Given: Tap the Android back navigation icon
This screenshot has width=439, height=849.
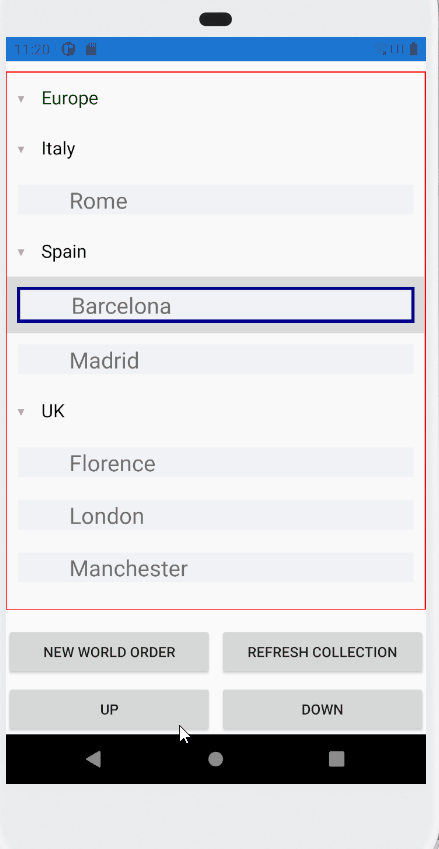Looking at the screenshot, I should point(94,759).
